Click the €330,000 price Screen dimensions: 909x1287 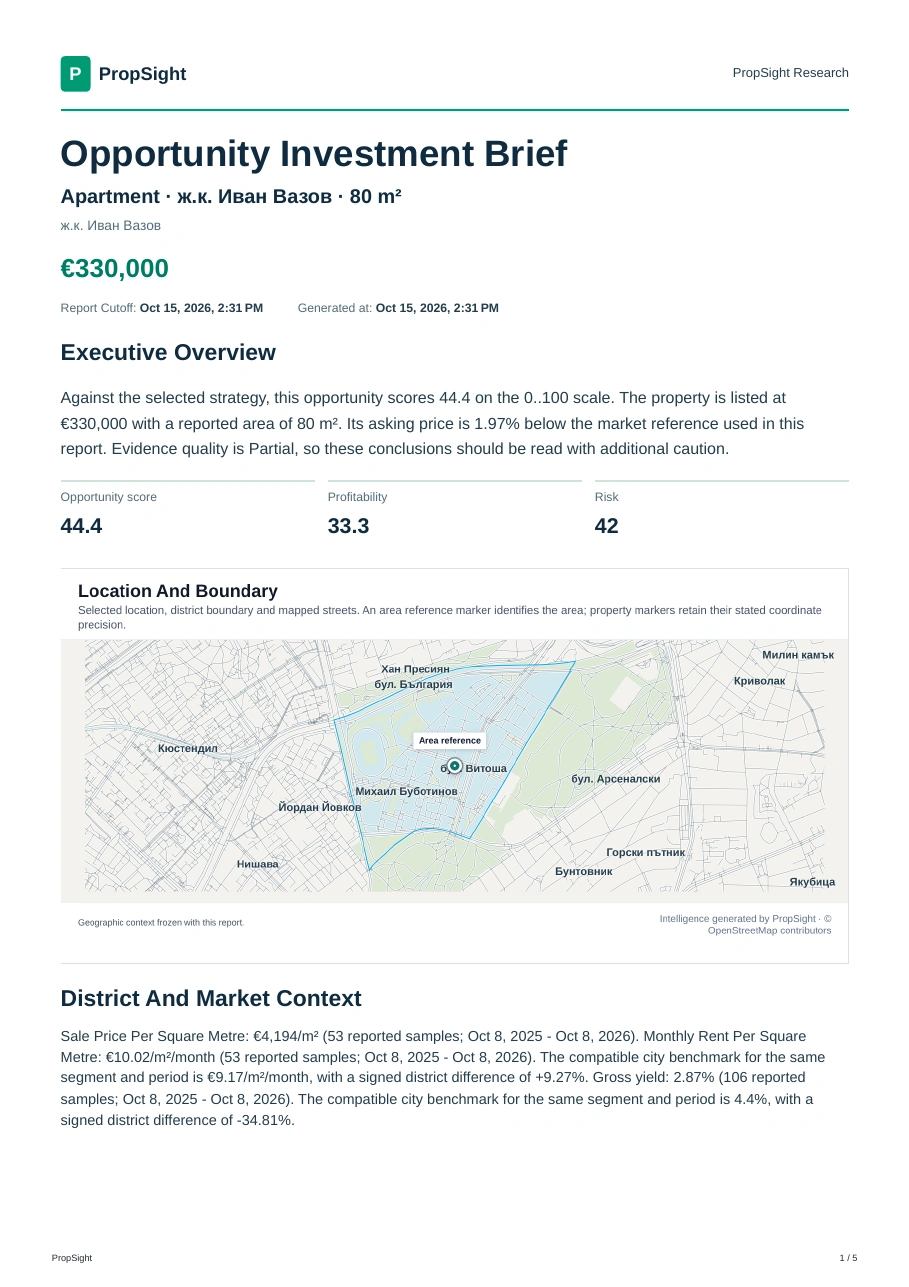coord(114,269)
